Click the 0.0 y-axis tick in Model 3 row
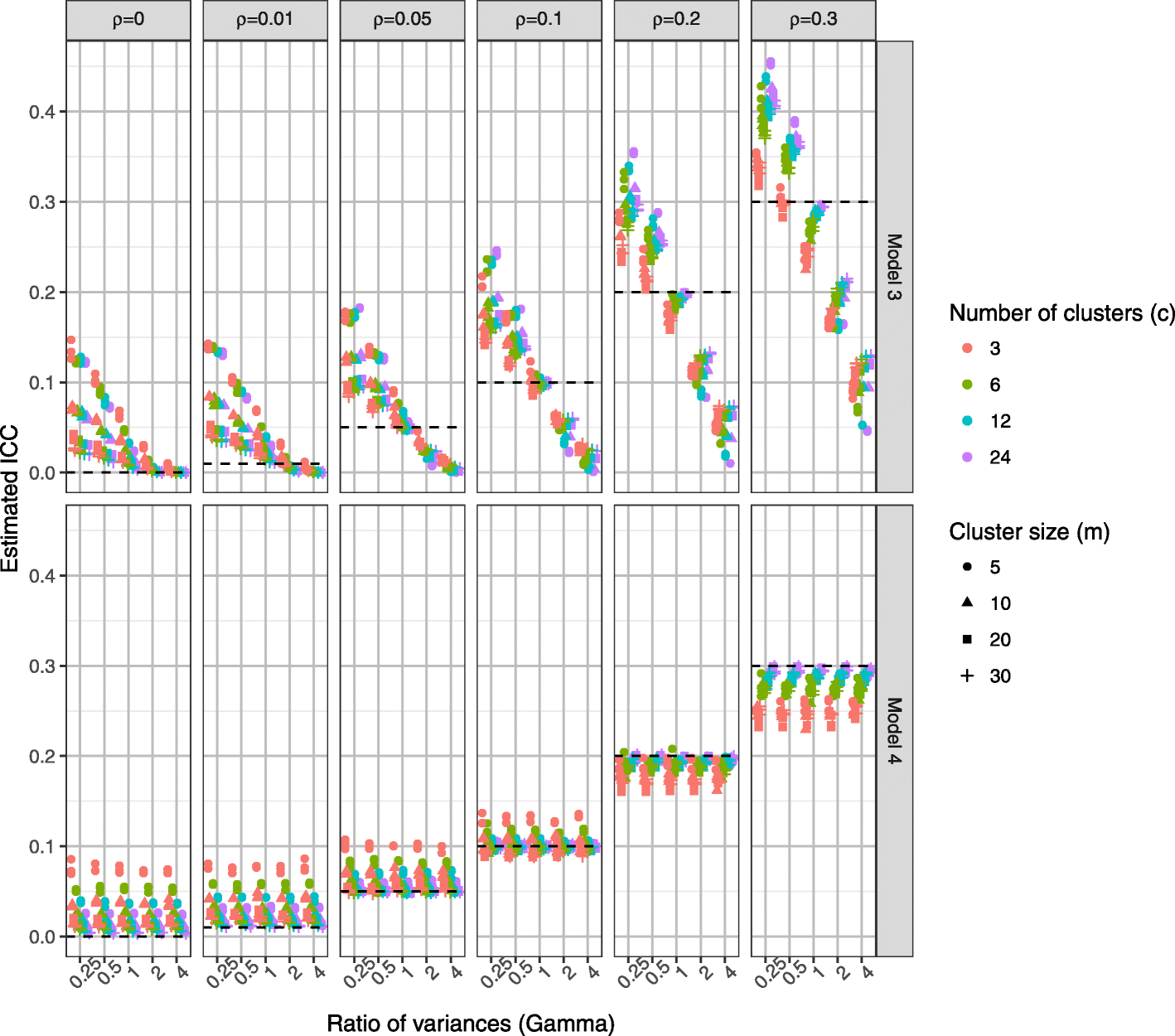 click(x=42, y=473)
